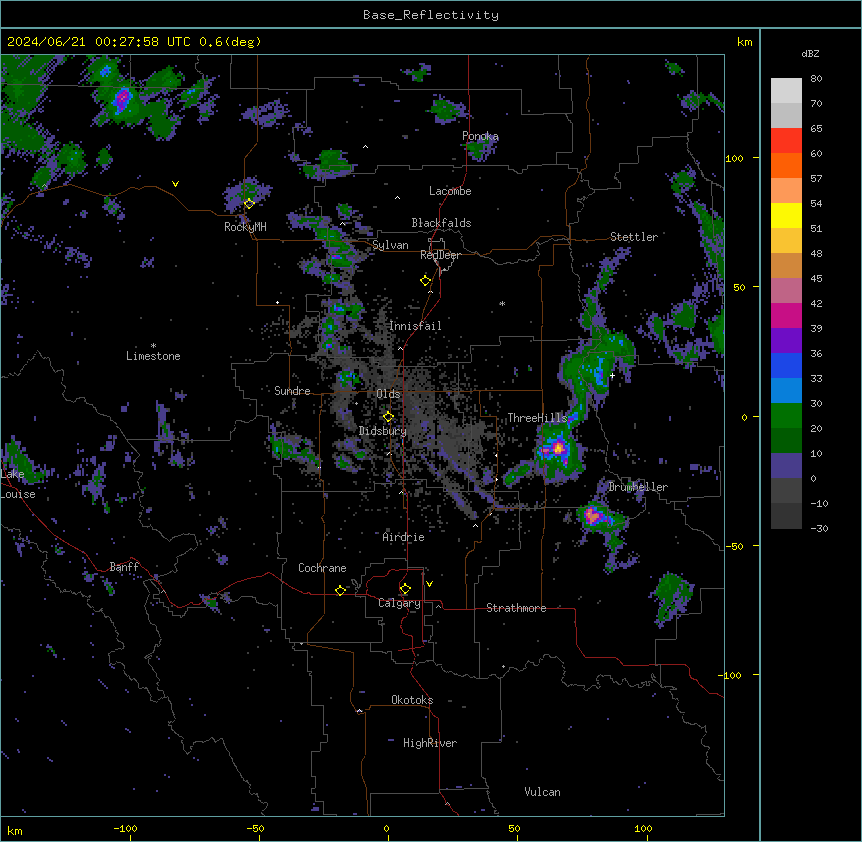
Task: Click the Base_Reflectivity title
Action: (x=431, y=15)
